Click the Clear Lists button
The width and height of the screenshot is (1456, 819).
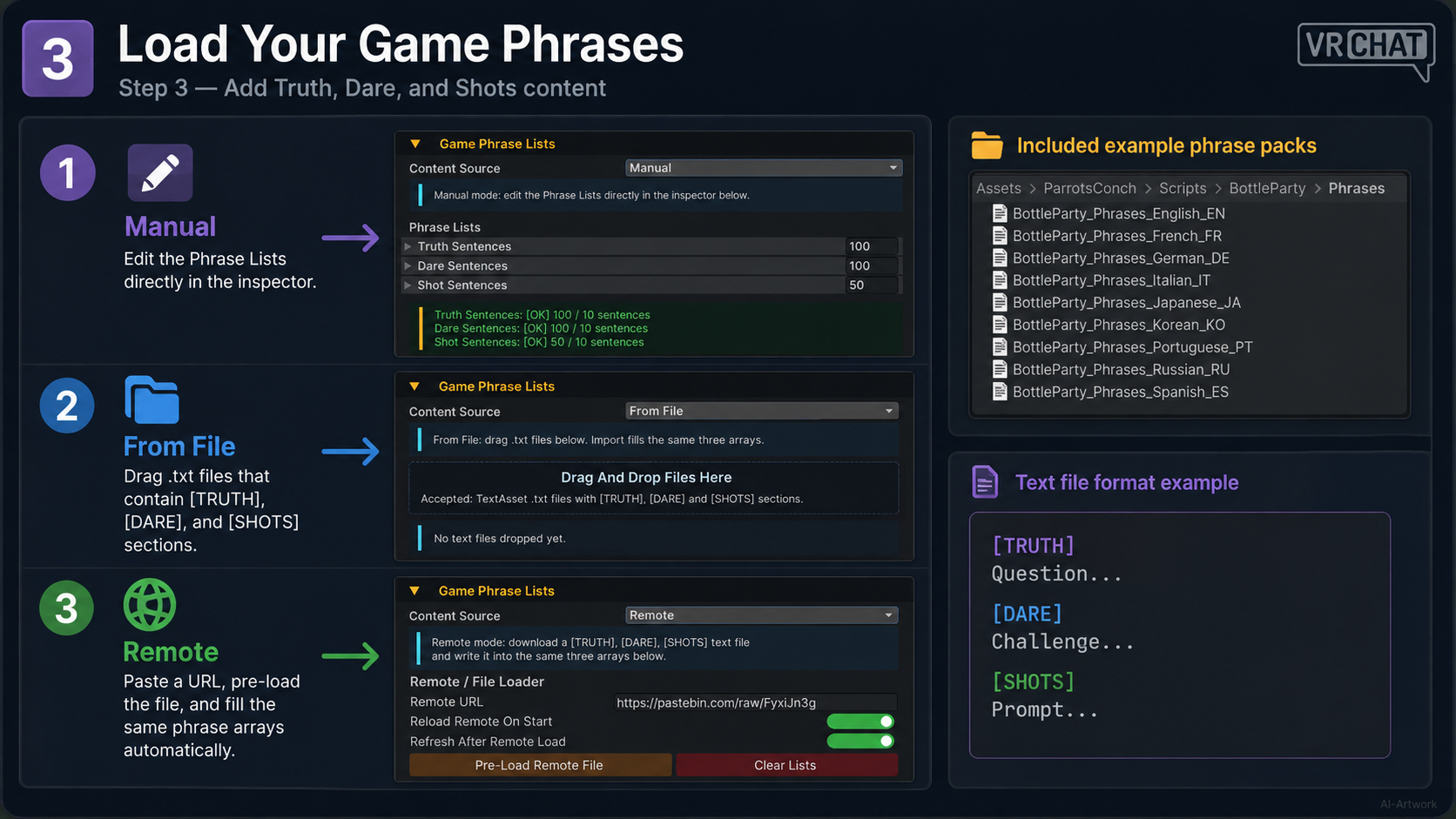[786, 765]
